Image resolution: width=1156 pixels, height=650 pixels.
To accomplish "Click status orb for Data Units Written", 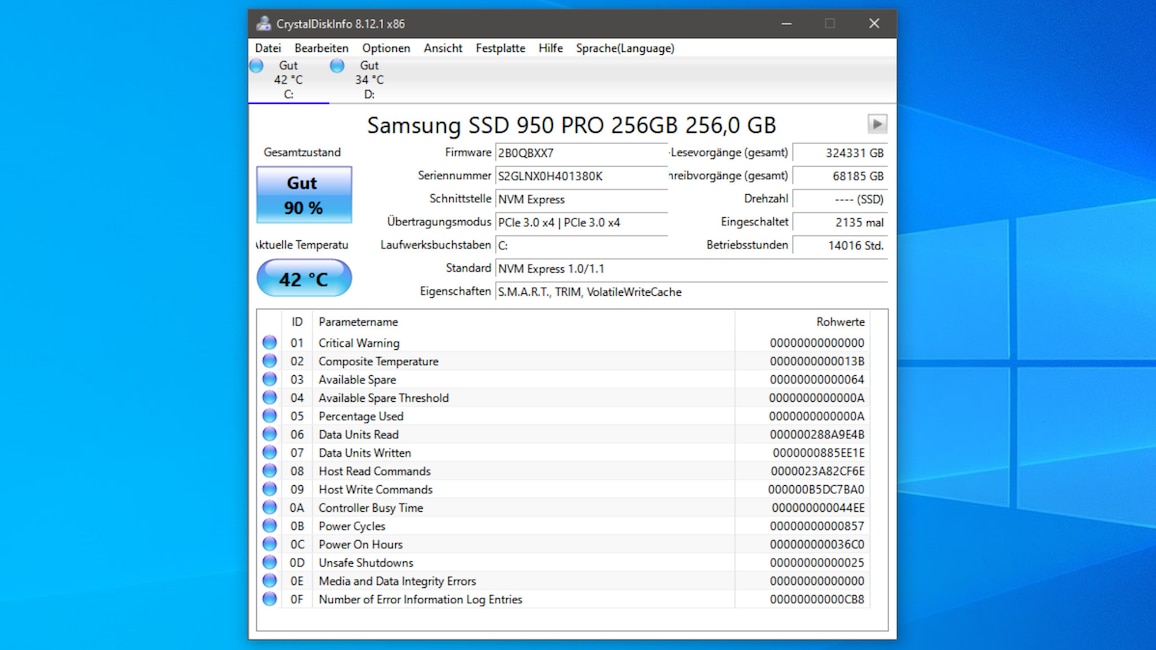I will point(270,452).
